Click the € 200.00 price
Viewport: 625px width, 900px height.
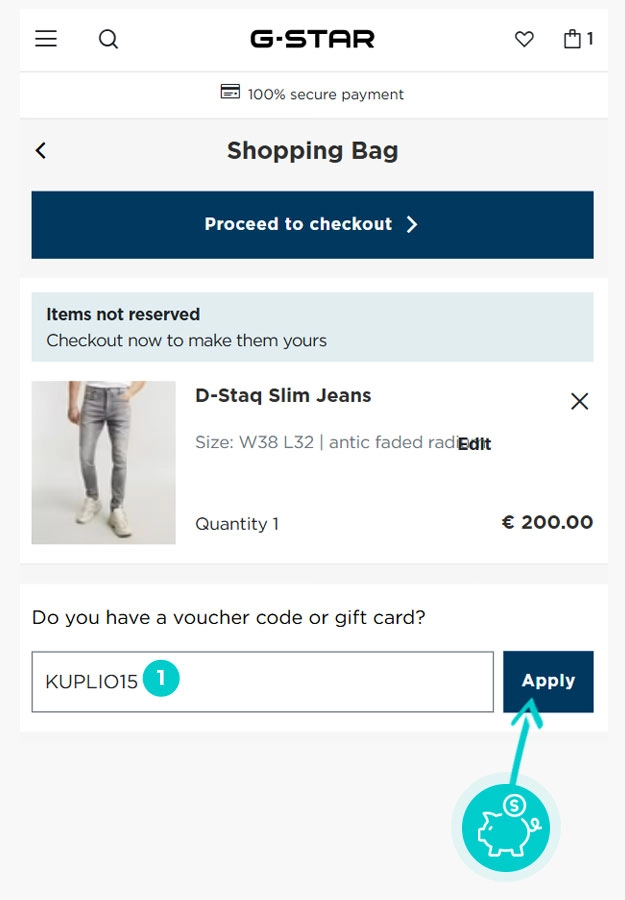point(547,522)
